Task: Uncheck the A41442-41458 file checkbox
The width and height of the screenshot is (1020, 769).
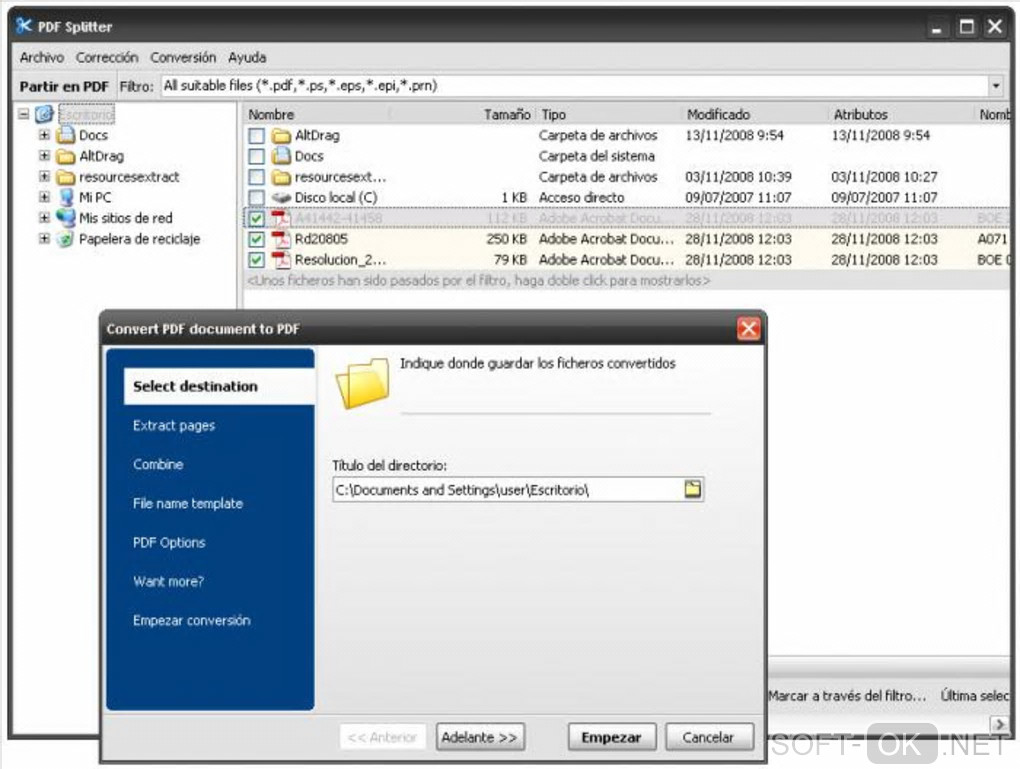Action: (x=256, y=219)
